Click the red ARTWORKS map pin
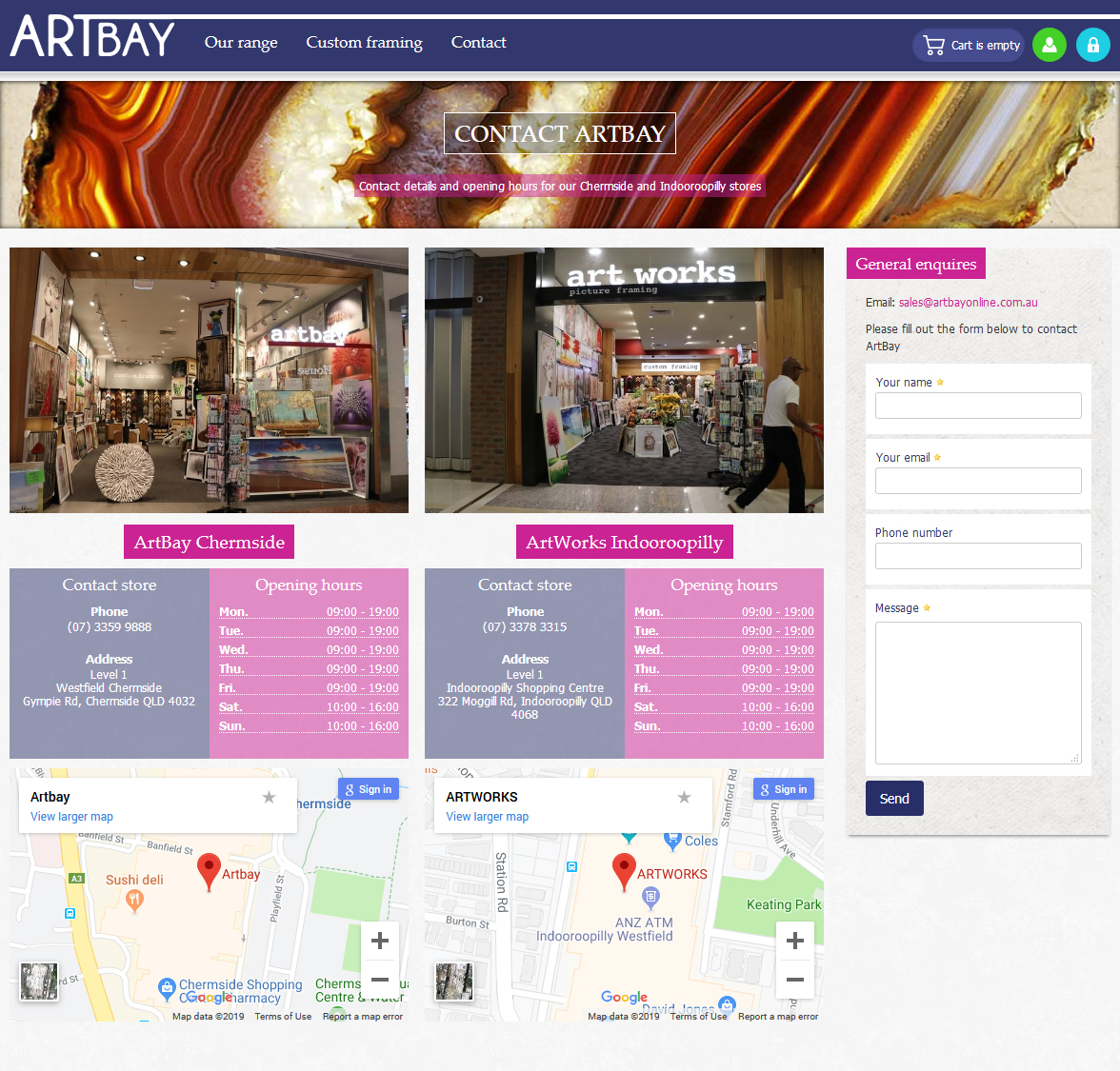This screenshot has height=1071, width=1120. 625,871
